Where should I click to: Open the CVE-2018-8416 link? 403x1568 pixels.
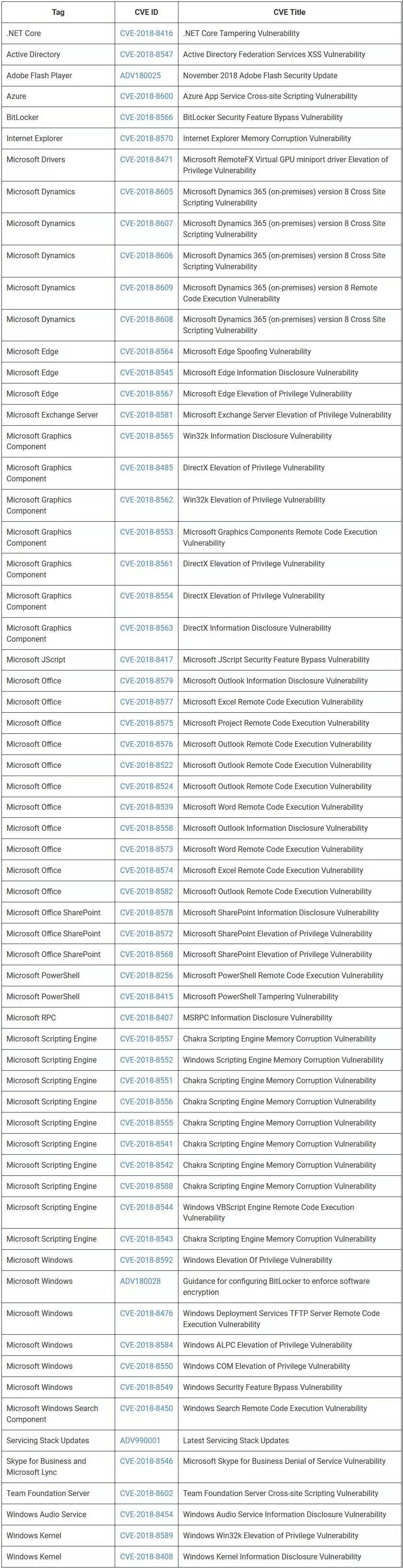click(x=146, y=34)
